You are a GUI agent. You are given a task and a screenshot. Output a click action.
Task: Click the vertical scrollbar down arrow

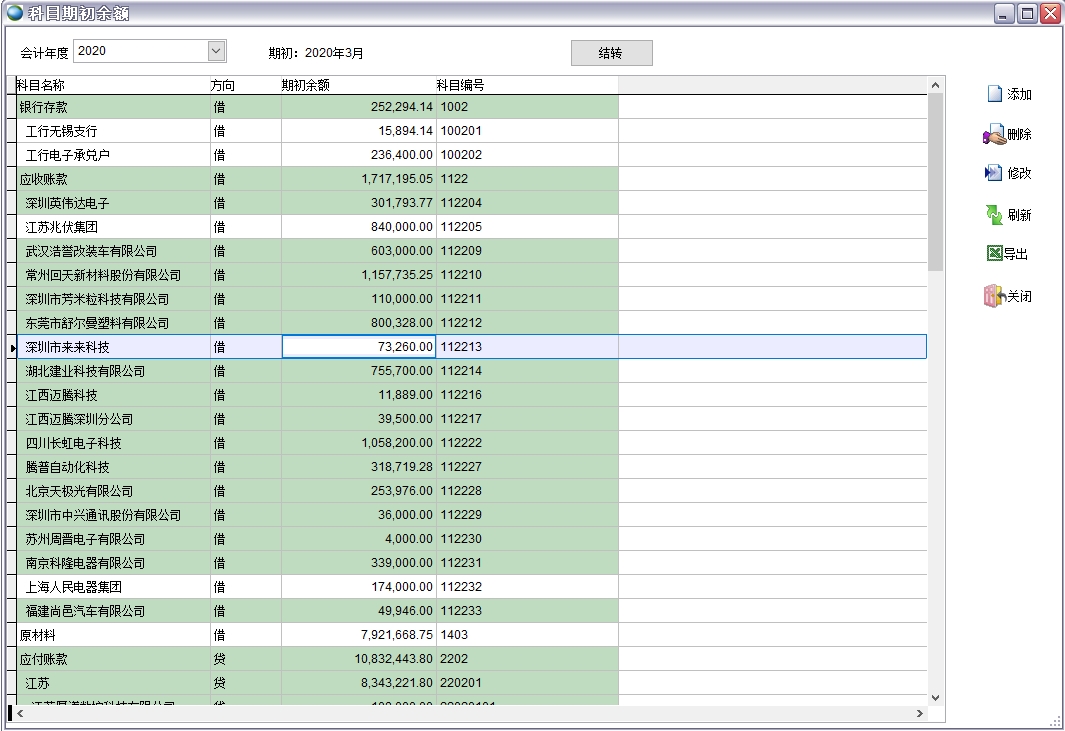click(x=936, y=697)
